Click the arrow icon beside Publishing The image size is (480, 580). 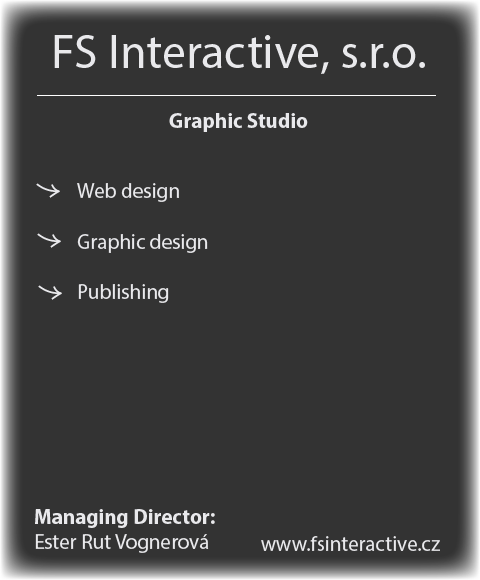(x=50, y=292)
